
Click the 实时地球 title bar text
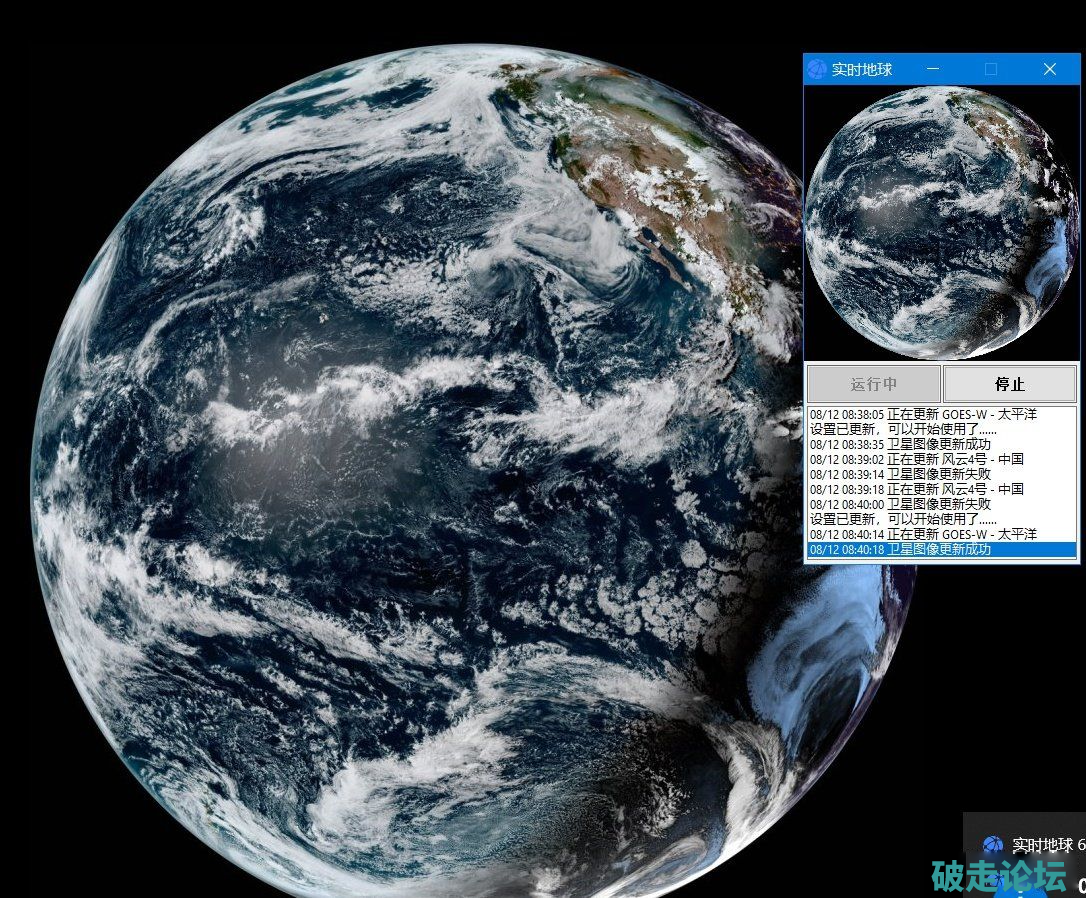tap(862, 69)
